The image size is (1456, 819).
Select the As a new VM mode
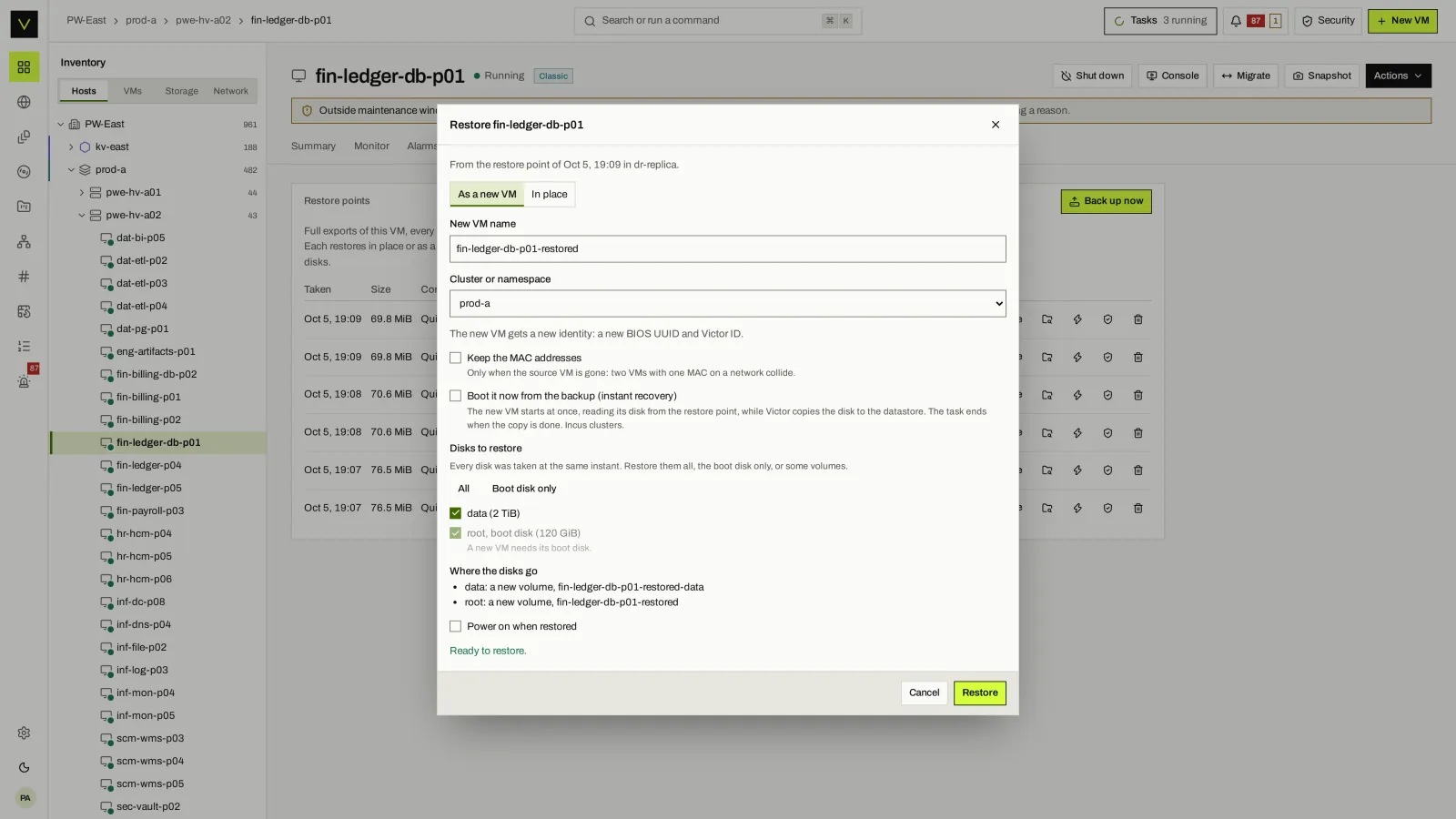click(487, 195)
